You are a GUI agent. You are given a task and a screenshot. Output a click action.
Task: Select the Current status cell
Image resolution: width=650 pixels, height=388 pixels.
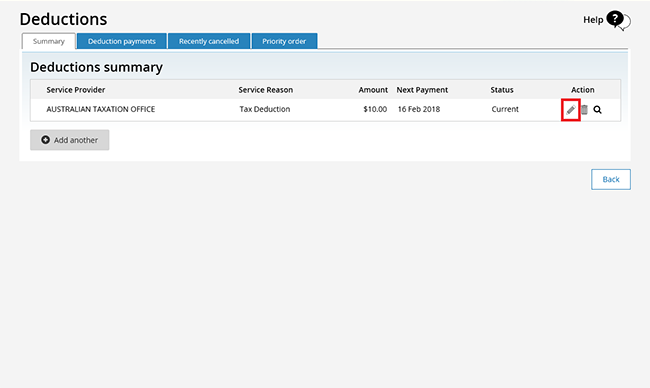(x=505, y=109)
